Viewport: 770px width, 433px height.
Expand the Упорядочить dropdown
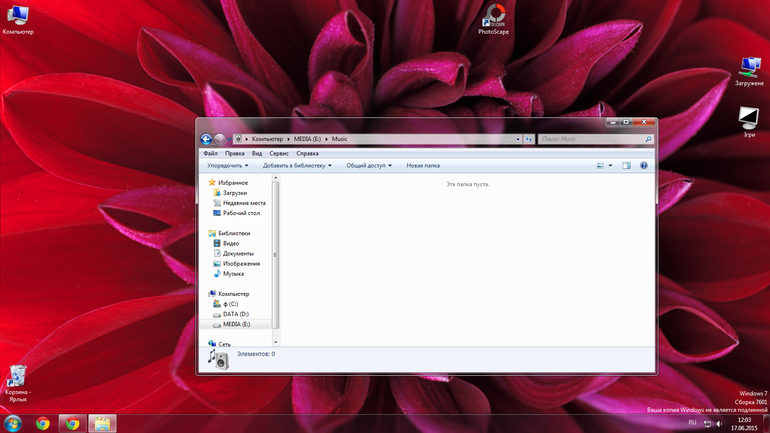(227, 166)
